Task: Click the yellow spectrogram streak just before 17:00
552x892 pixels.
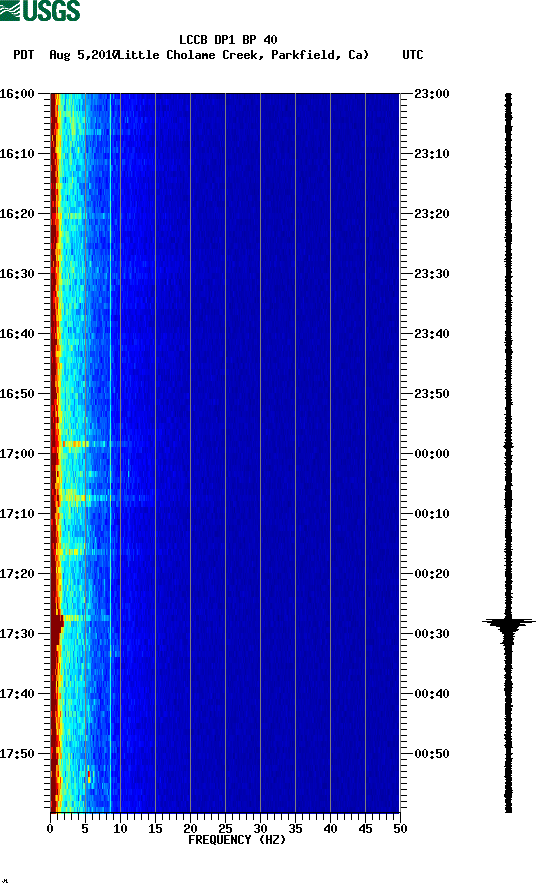Action: pyautogui.click(x=76, y=444)
